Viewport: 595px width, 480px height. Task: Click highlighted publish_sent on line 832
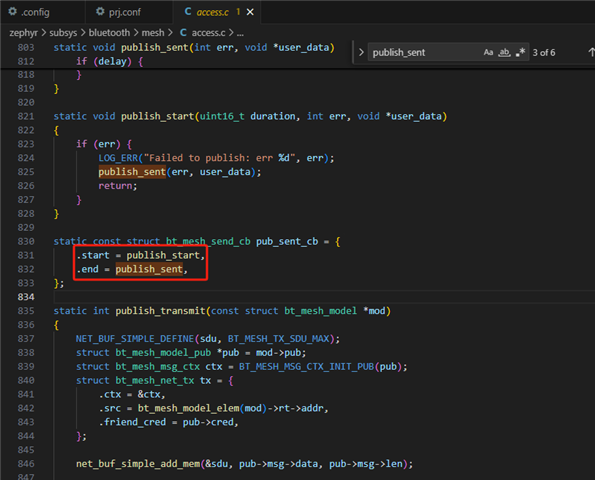[x=149, y=269]
